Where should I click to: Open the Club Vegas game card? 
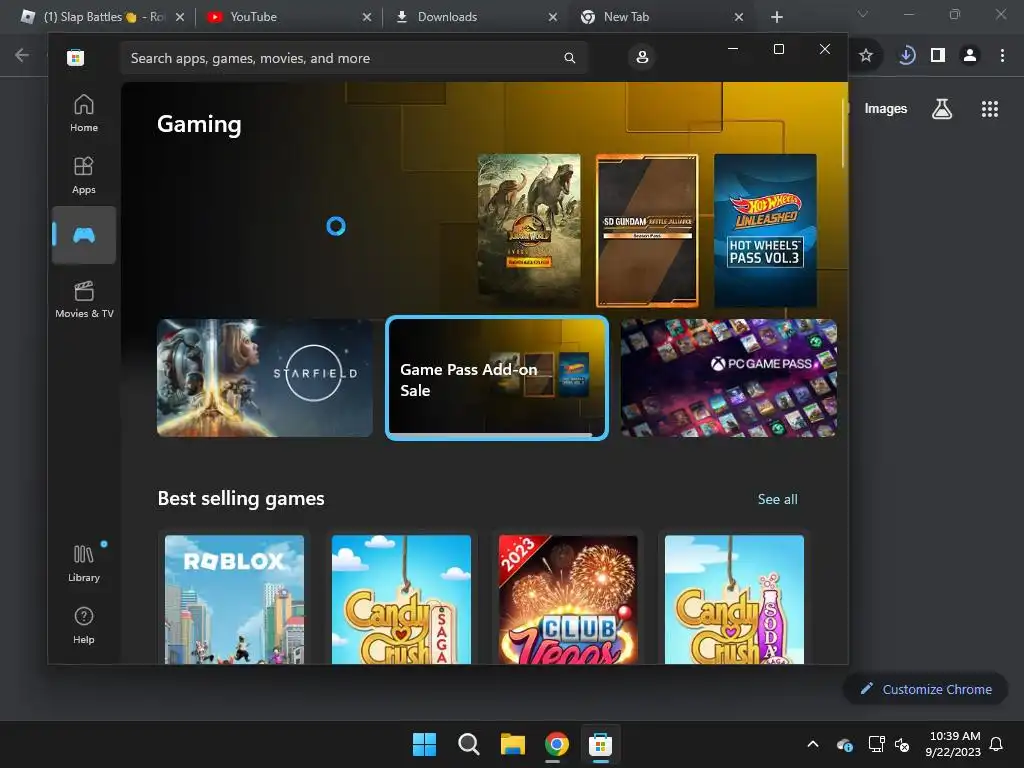pyautogui.click(x=568, y=599)
